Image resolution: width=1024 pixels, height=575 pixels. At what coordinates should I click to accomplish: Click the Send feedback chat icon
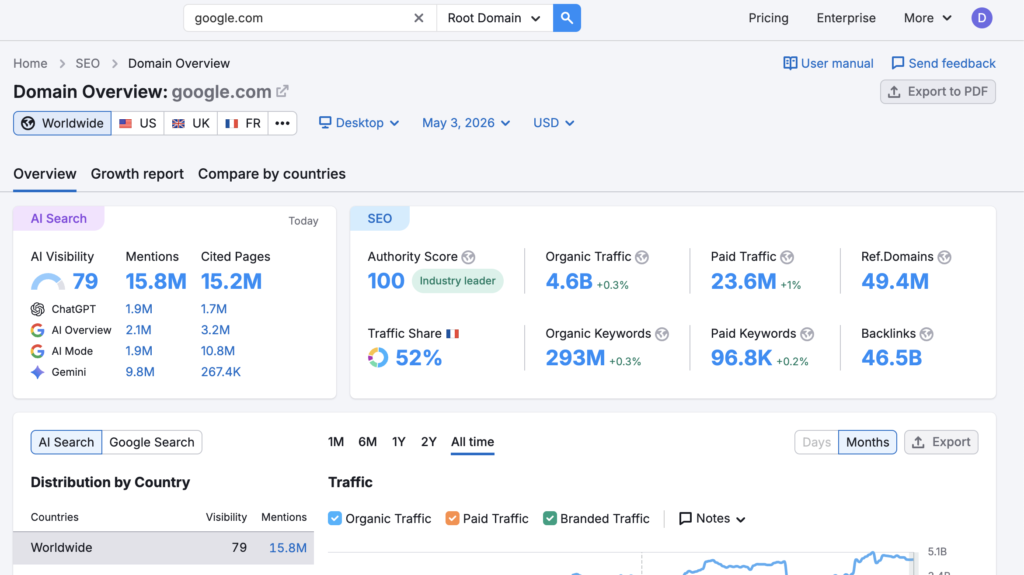coord(898,63)
